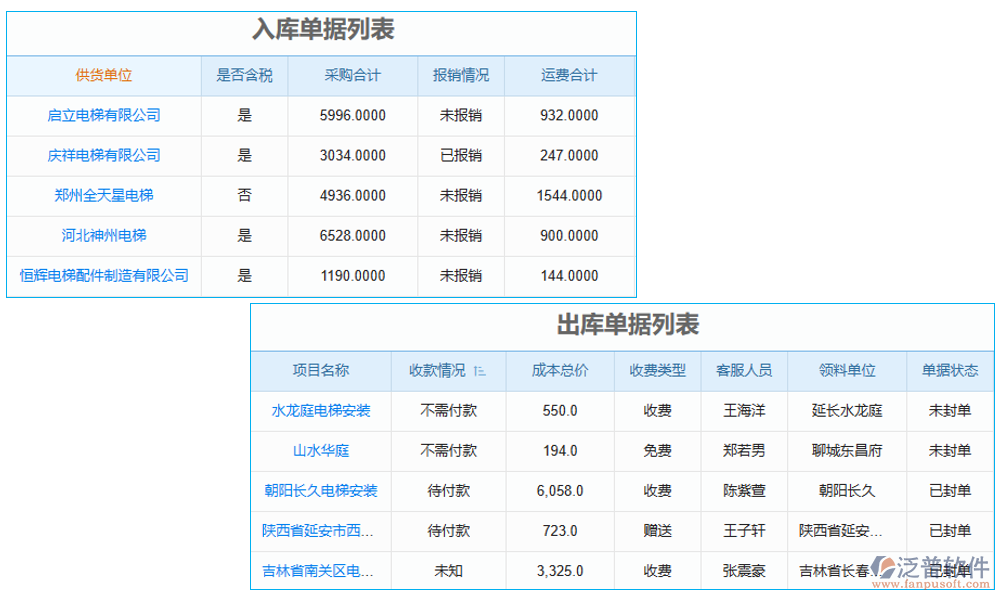Click the 采购合计 column header
Image resolution: width=1000 pixels, height=600 pixels.
pyautogui.click(x=350, y=76)
